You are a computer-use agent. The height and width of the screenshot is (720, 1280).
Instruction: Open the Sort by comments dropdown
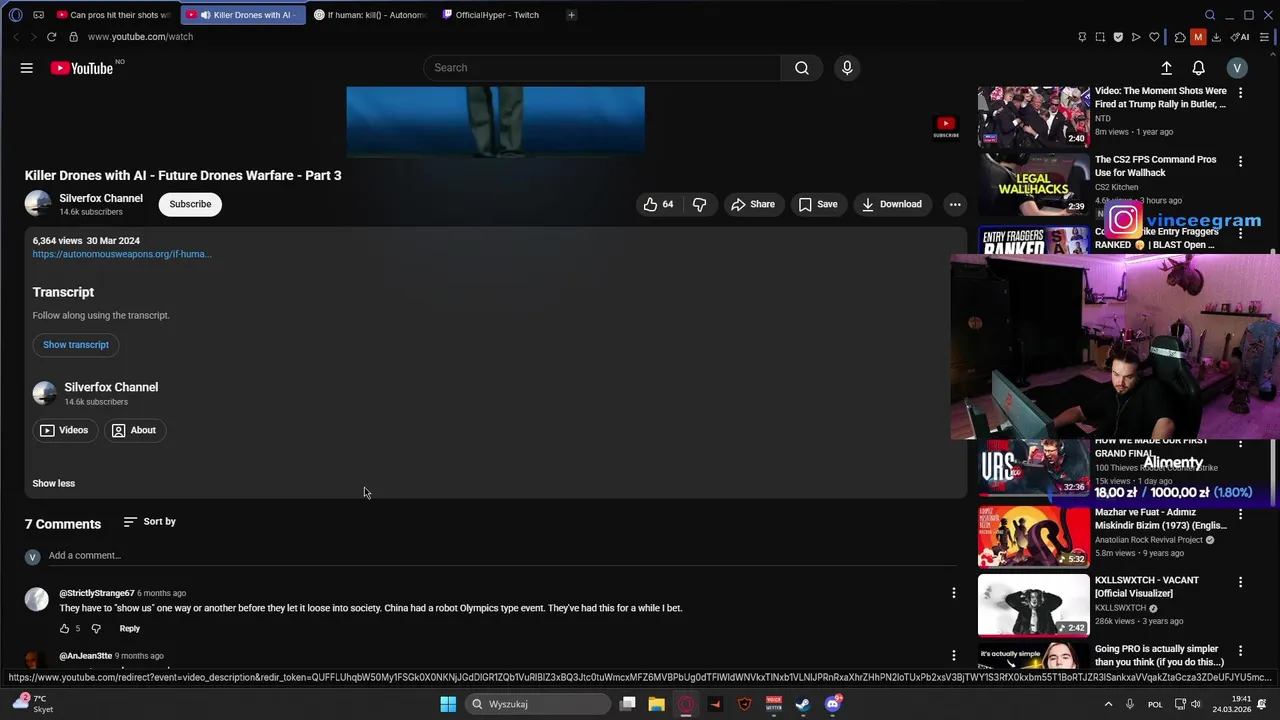[x=150, y=522]
